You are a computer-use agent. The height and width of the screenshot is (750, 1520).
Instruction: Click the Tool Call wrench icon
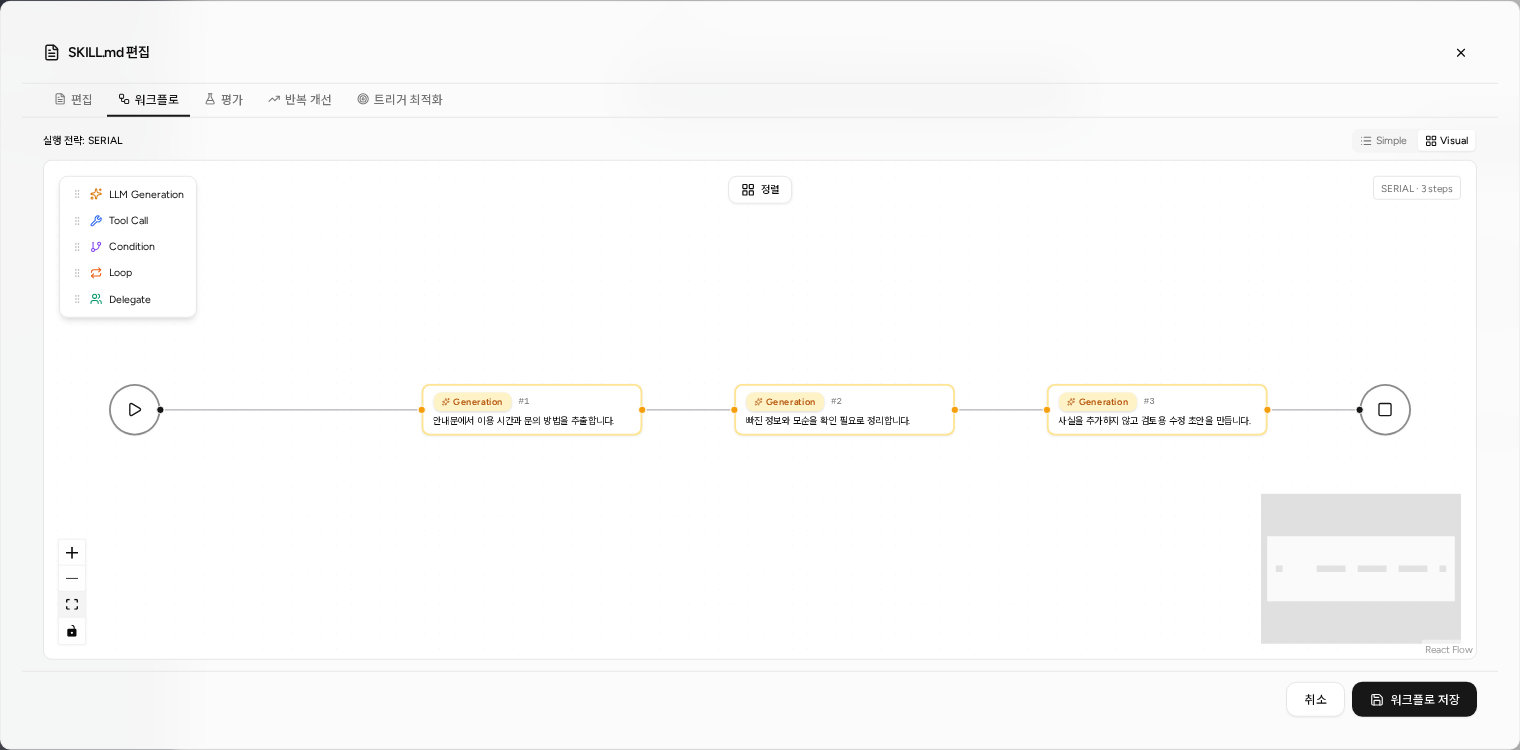96,220
